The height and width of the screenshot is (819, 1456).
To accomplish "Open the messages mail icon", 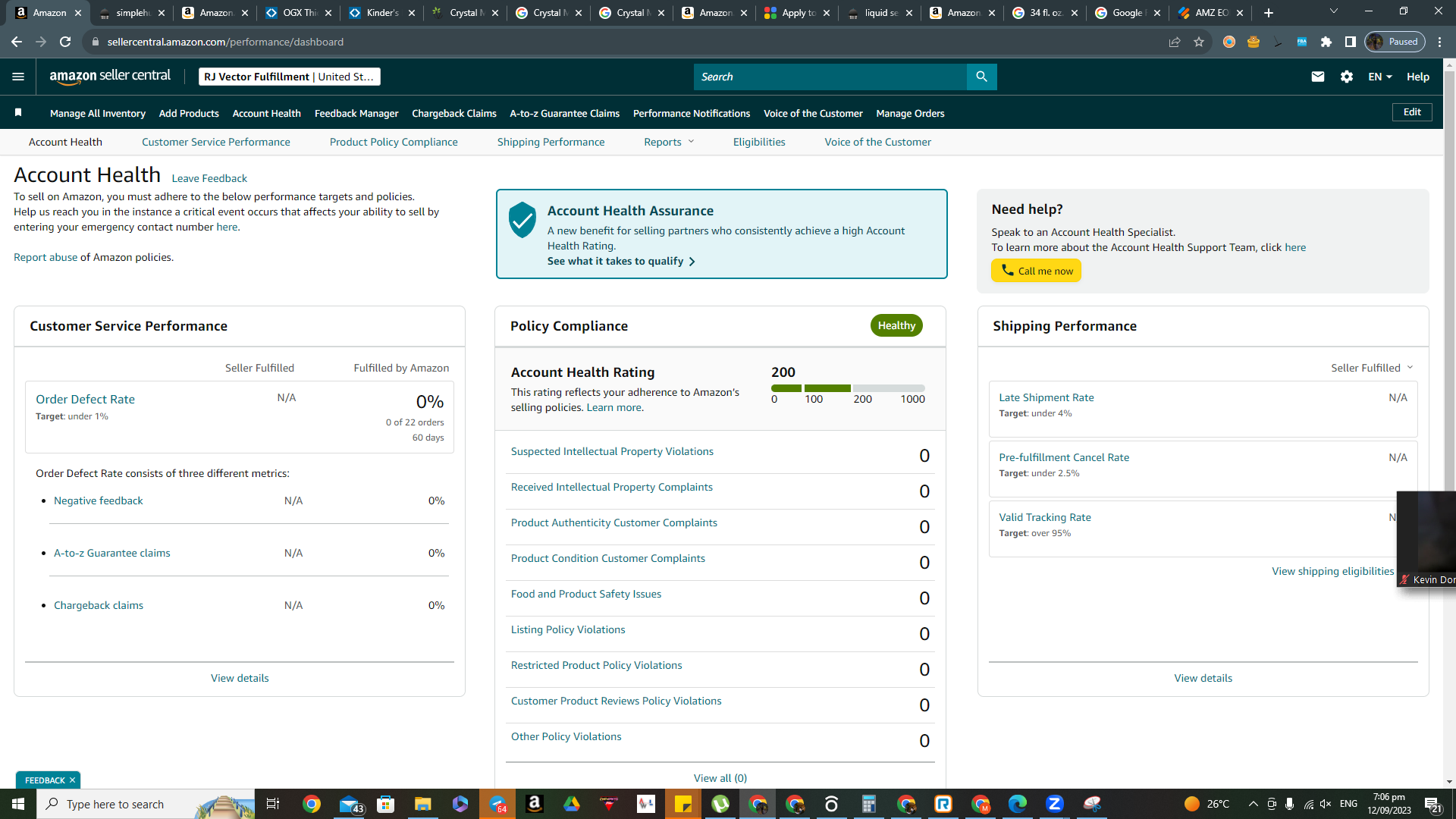I will coord(1318,77).
